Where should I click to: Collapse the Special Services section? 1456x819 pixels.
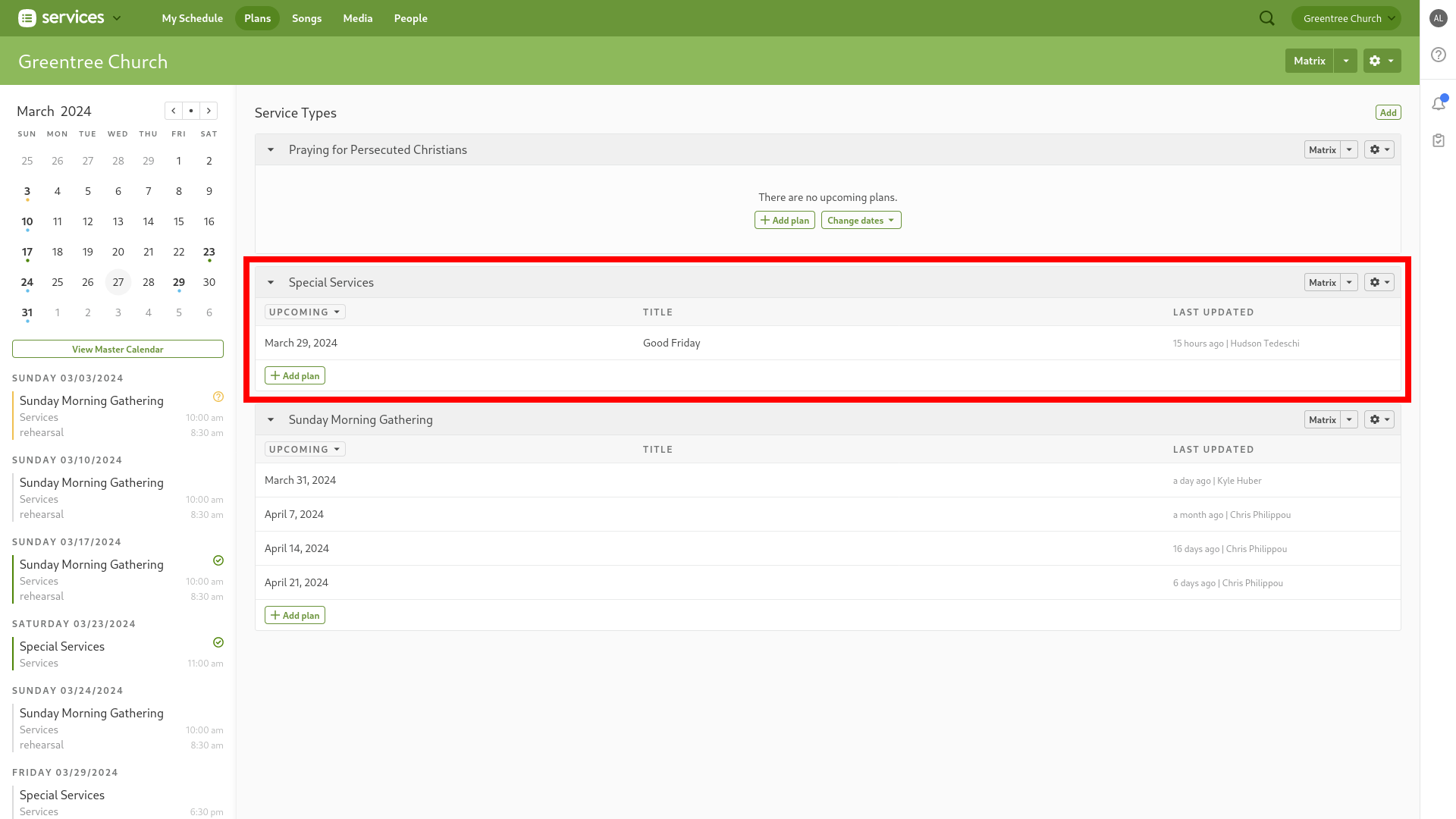tap(271, 282)
